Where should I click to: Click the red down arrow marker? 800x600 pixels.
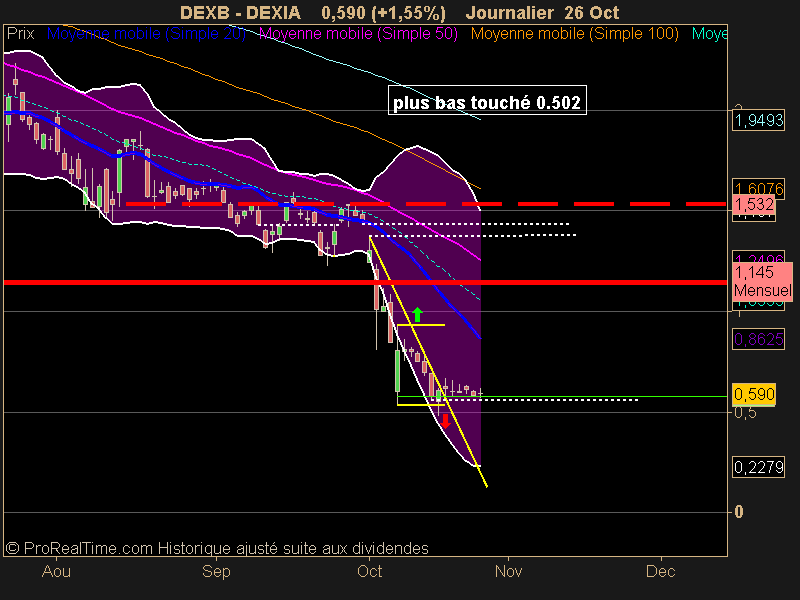point(445,421)
